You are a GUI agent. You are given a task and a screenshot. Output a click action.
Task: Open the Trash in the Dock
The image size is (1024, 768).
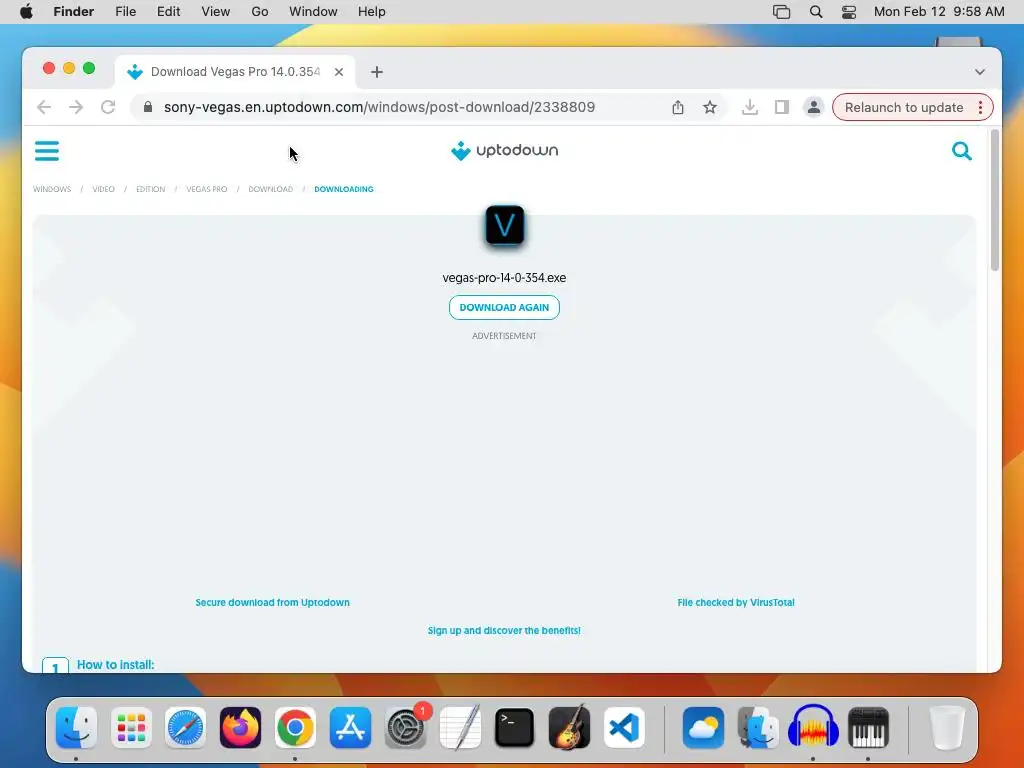[x=947, y=727]
